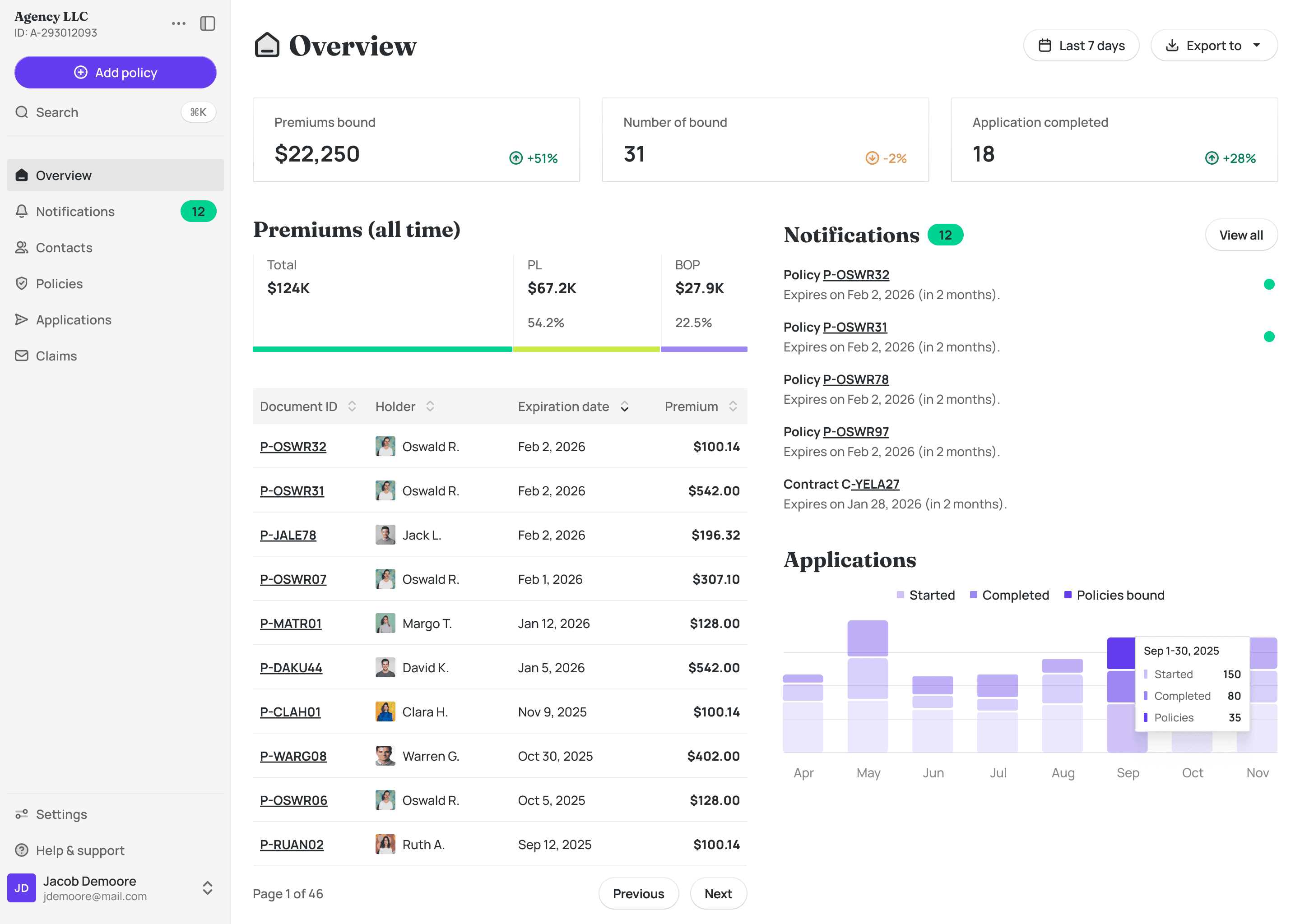Click the Settings sliders icon
This screenshot has width=1300, height=924.
(22, 814)
